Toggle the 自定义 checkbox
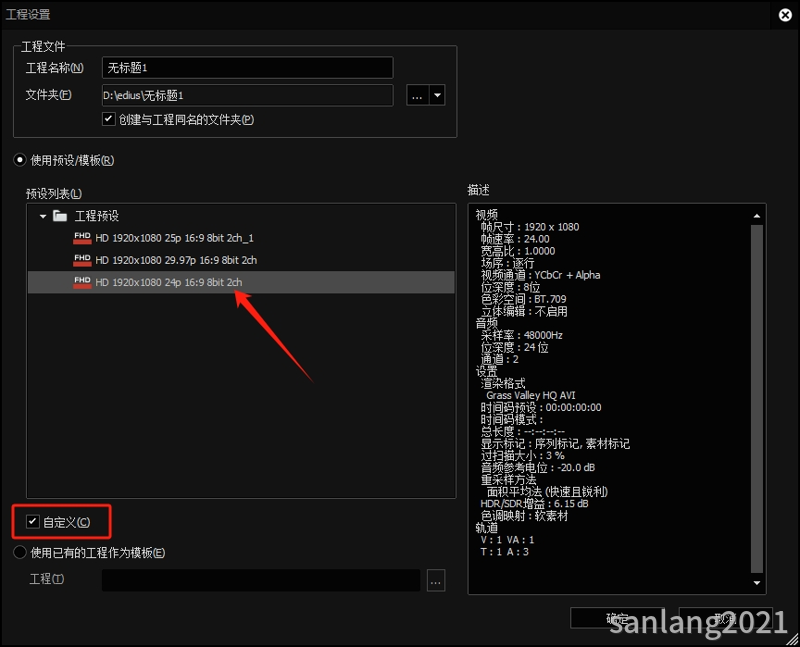The width and height of the screenshot is (800, 647). (33, 521)
